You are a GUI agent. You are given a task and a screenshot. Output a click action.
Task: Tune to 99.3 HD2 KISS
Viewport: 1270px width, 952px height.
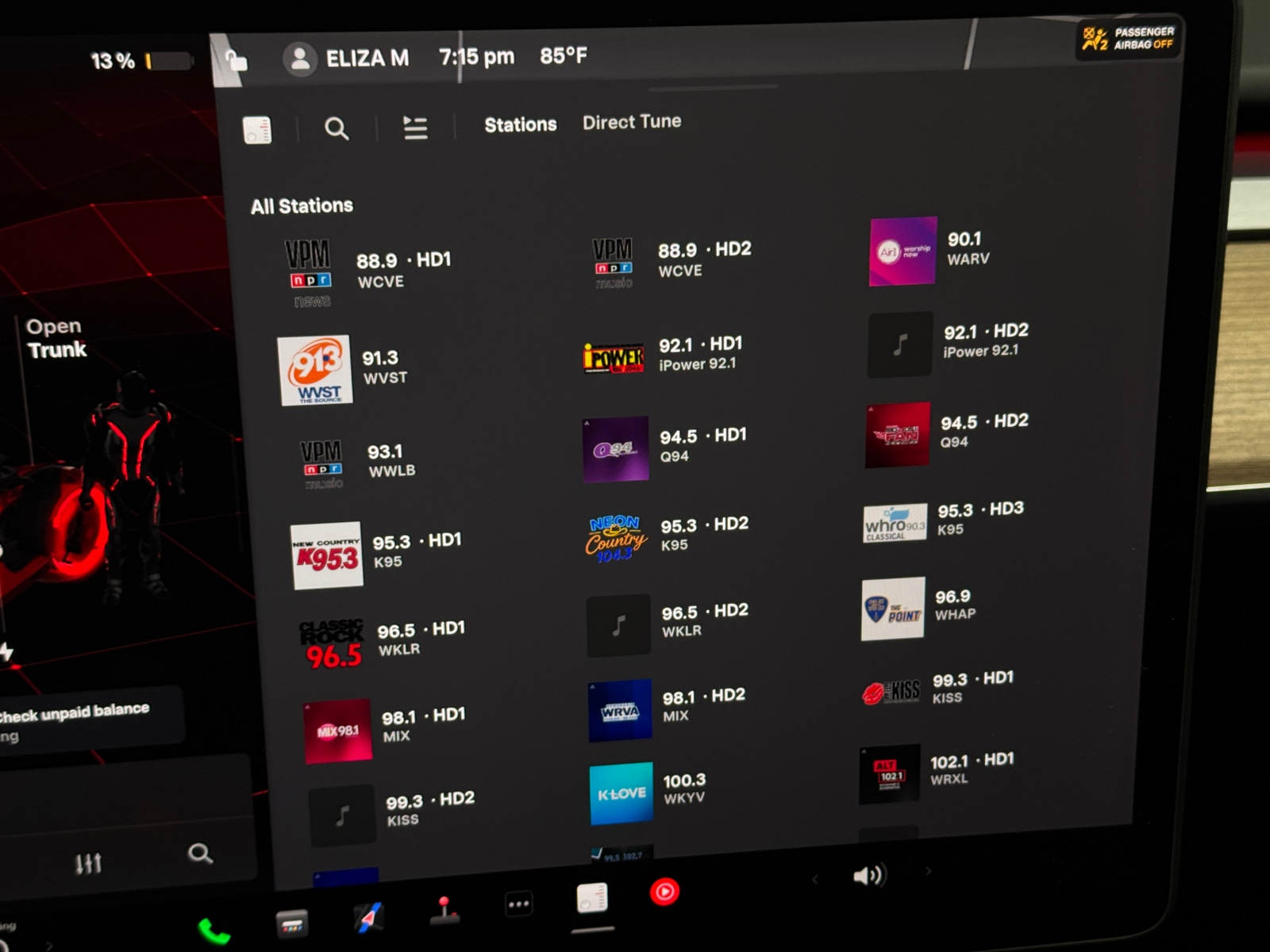tap(391, 814)
